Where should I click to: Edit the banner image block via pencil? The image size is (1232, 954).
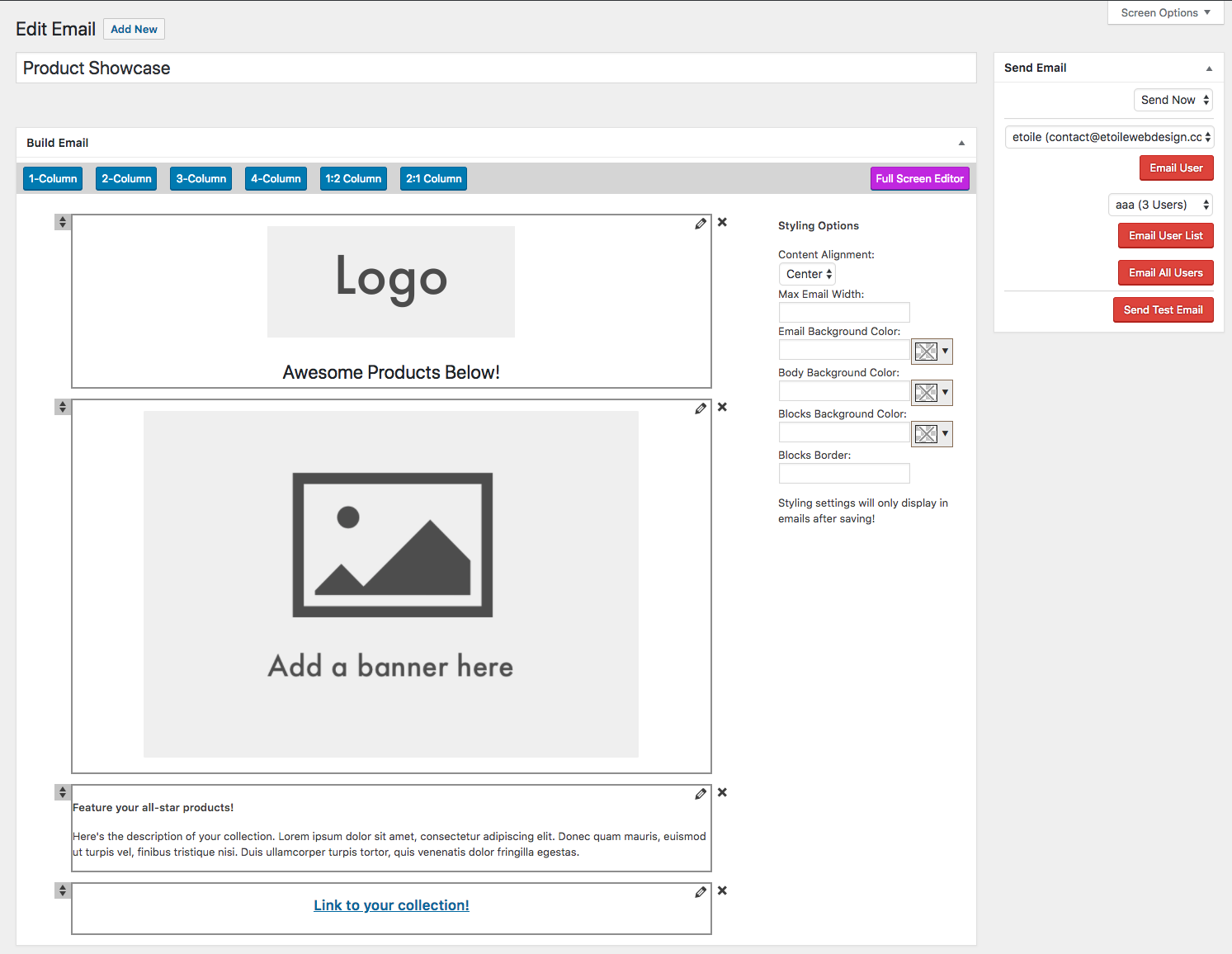701,409
